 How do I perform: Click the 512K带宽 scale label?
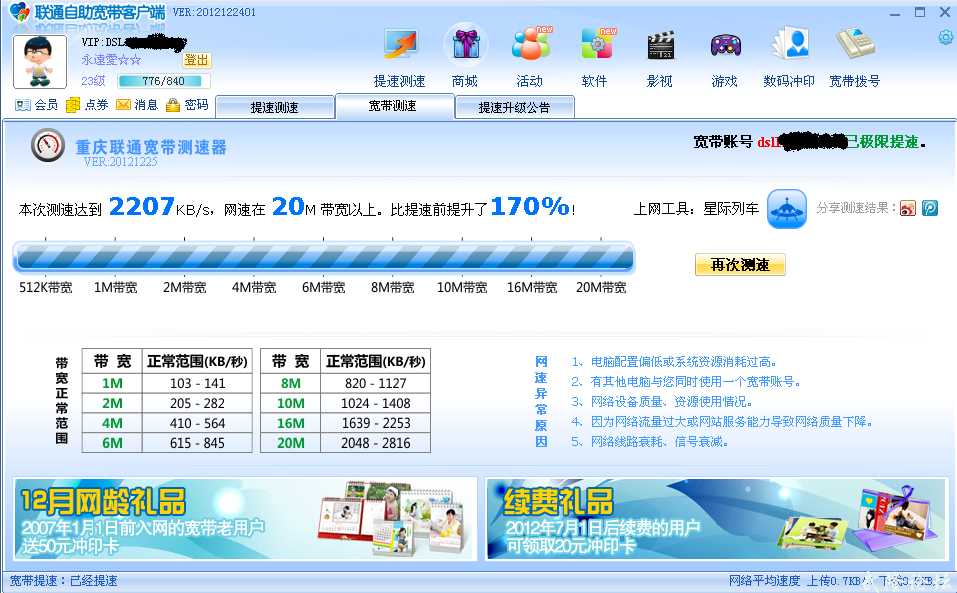pyautogui.click(x=46, y=287)
